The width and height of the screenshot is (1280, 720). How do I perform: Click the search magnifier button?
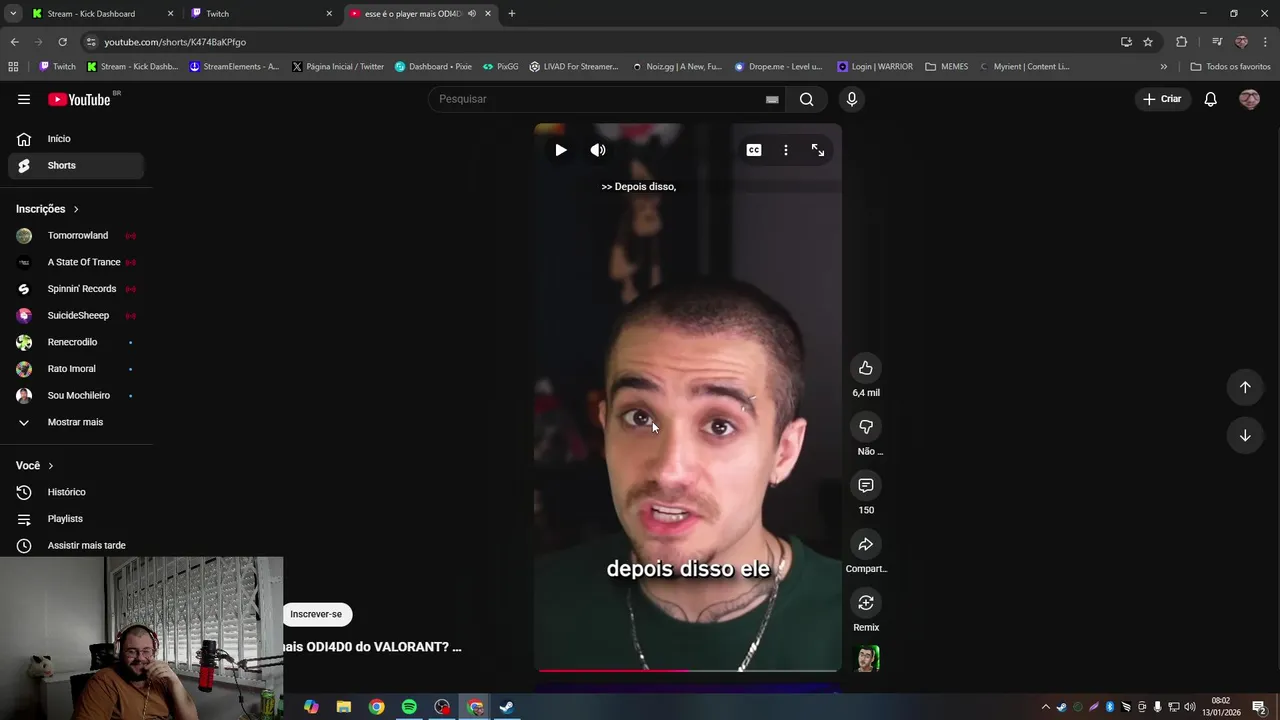pyautogui.click(x=806, y=99)
